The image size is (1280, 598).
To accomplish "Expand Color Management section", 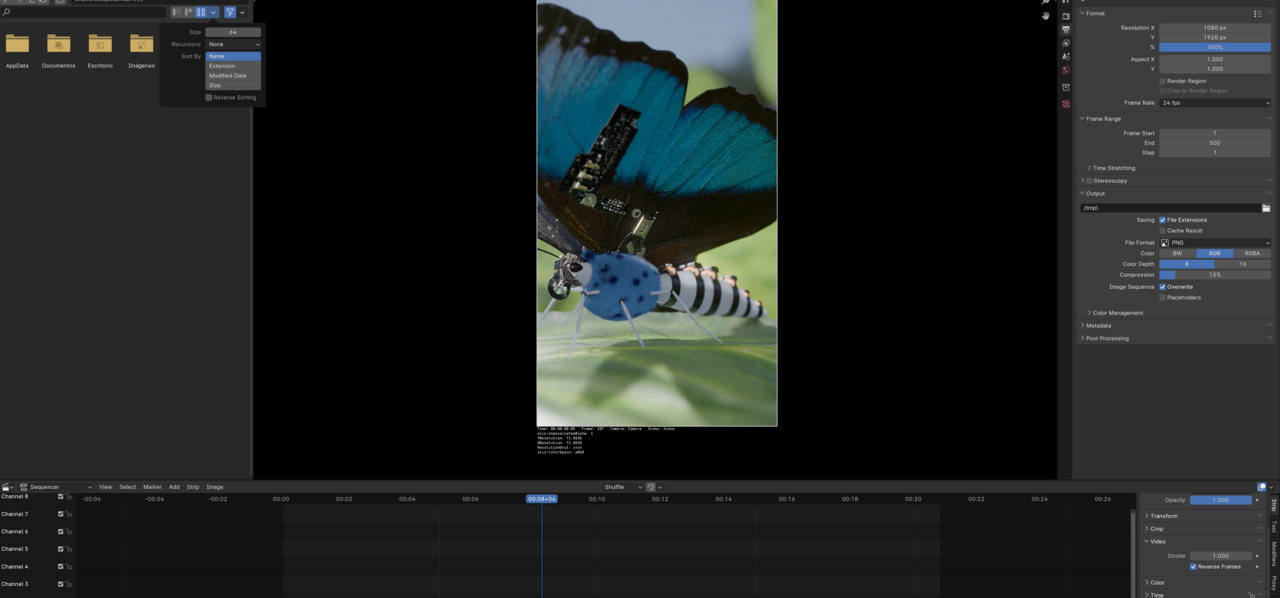I will [1116, 313].
